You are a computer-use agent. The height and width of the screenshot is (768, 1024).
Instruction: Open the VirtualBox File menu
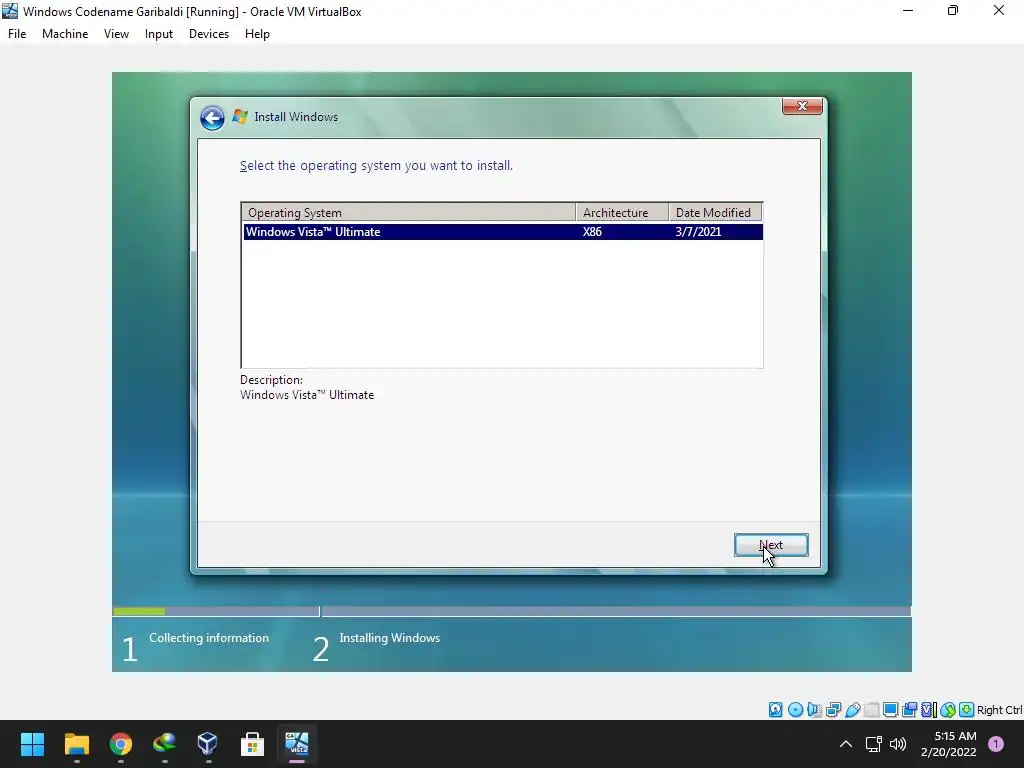point(17,34)
